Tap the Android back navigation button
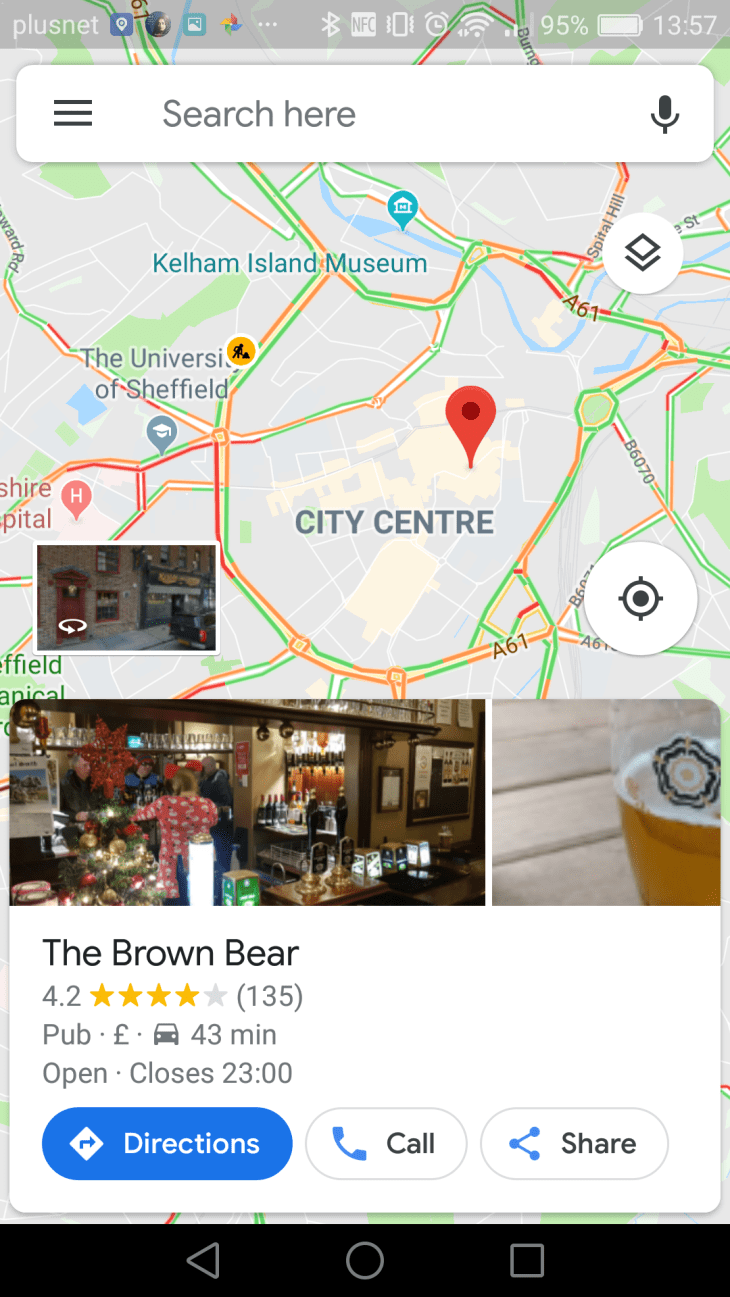Viewport: 730px width, 1297px height. 203,1260
